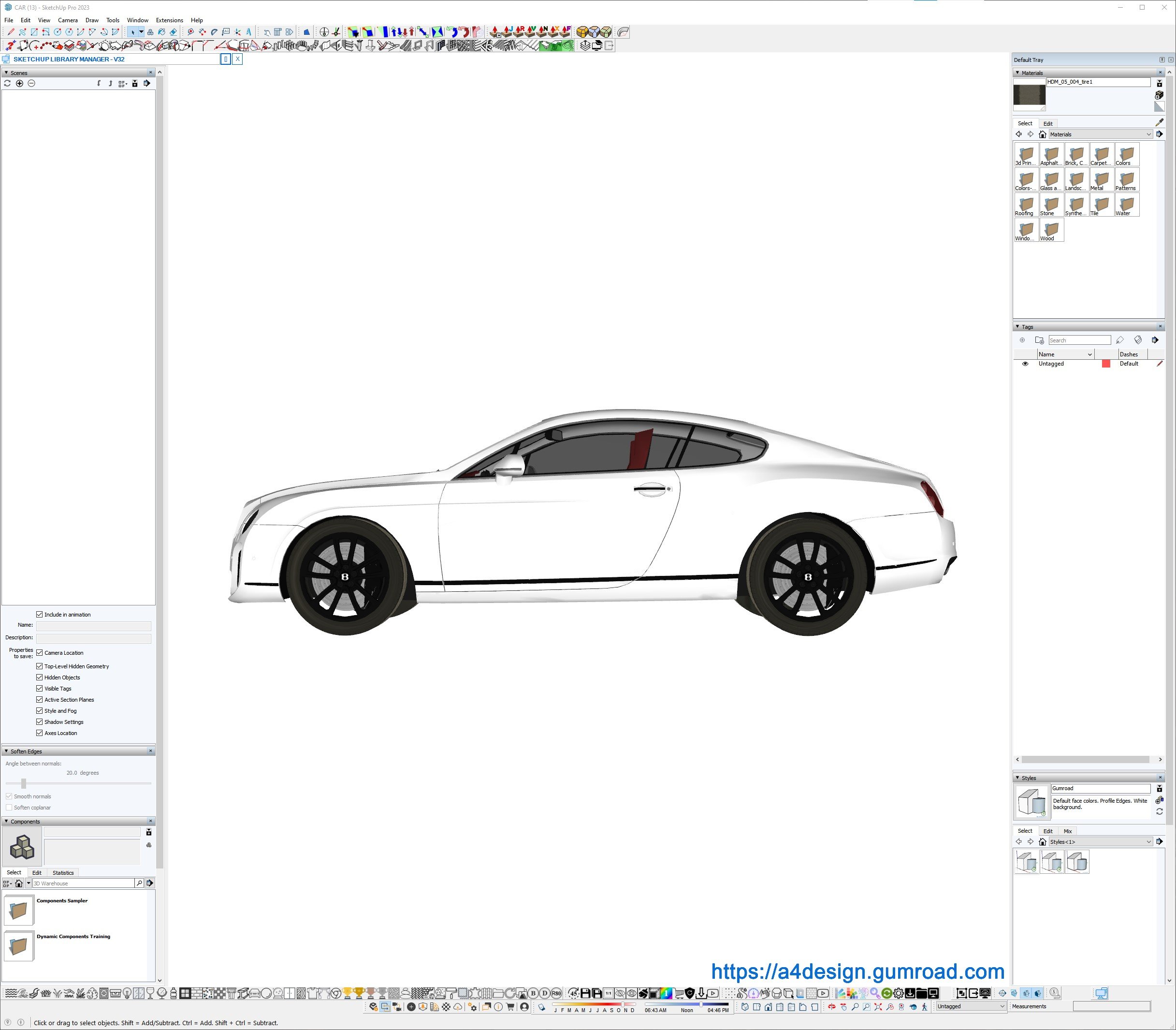Add a new scene with plus icon
Viewport: 1176px width, 1030px height.
click(19, 83)
